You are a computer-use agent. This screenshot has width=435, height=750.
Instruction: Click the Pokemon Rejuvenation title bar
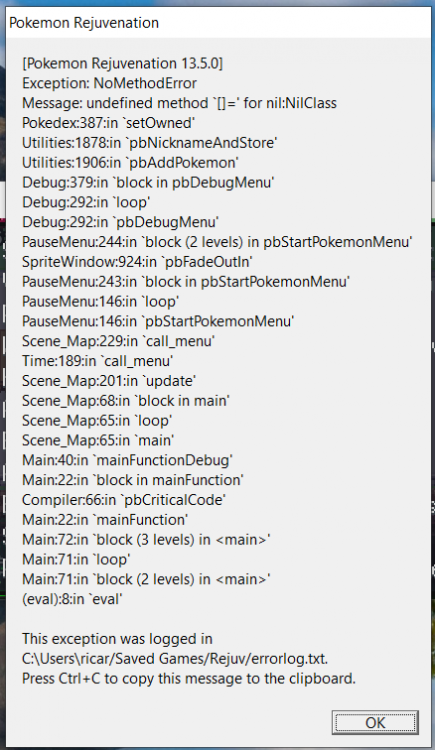[218, 23]
